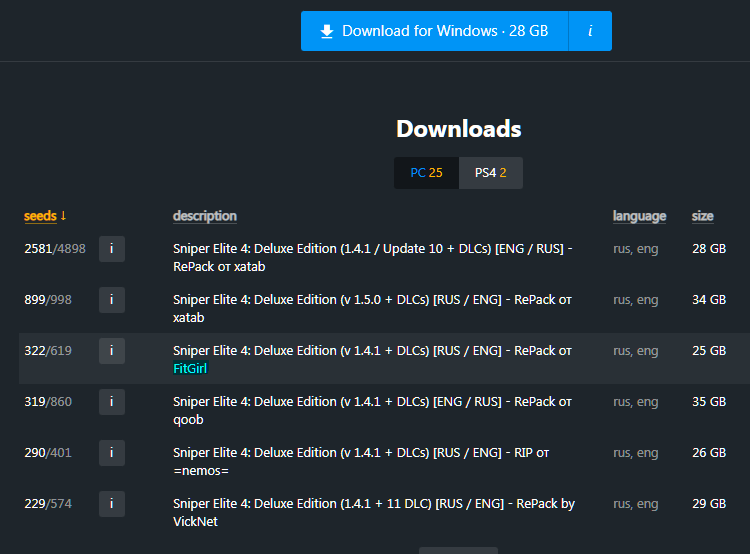Screen dimensions: 750x554
Task: Click the 34 GB size cell
Action: [709, 300]
